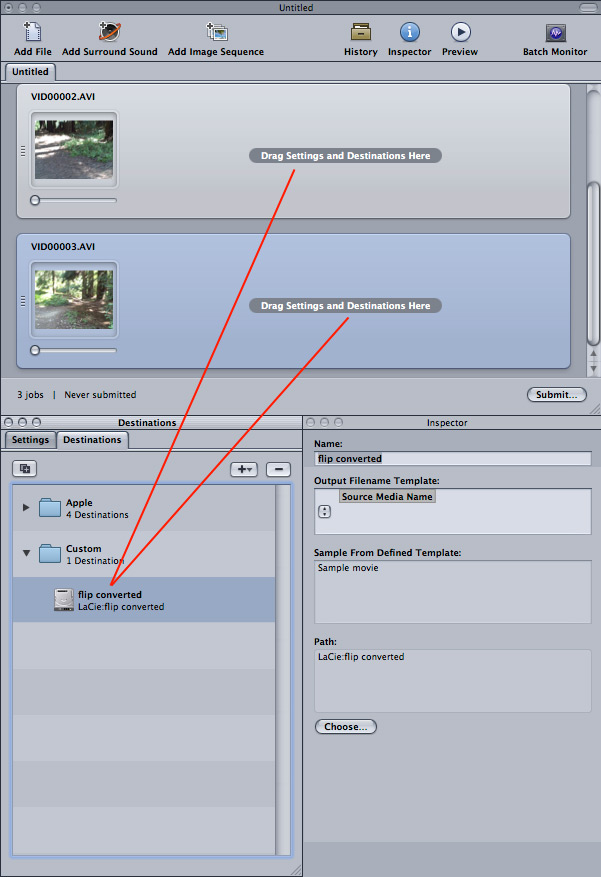Click the Preview play icon
Screen dimensions: 601x877
460,32
